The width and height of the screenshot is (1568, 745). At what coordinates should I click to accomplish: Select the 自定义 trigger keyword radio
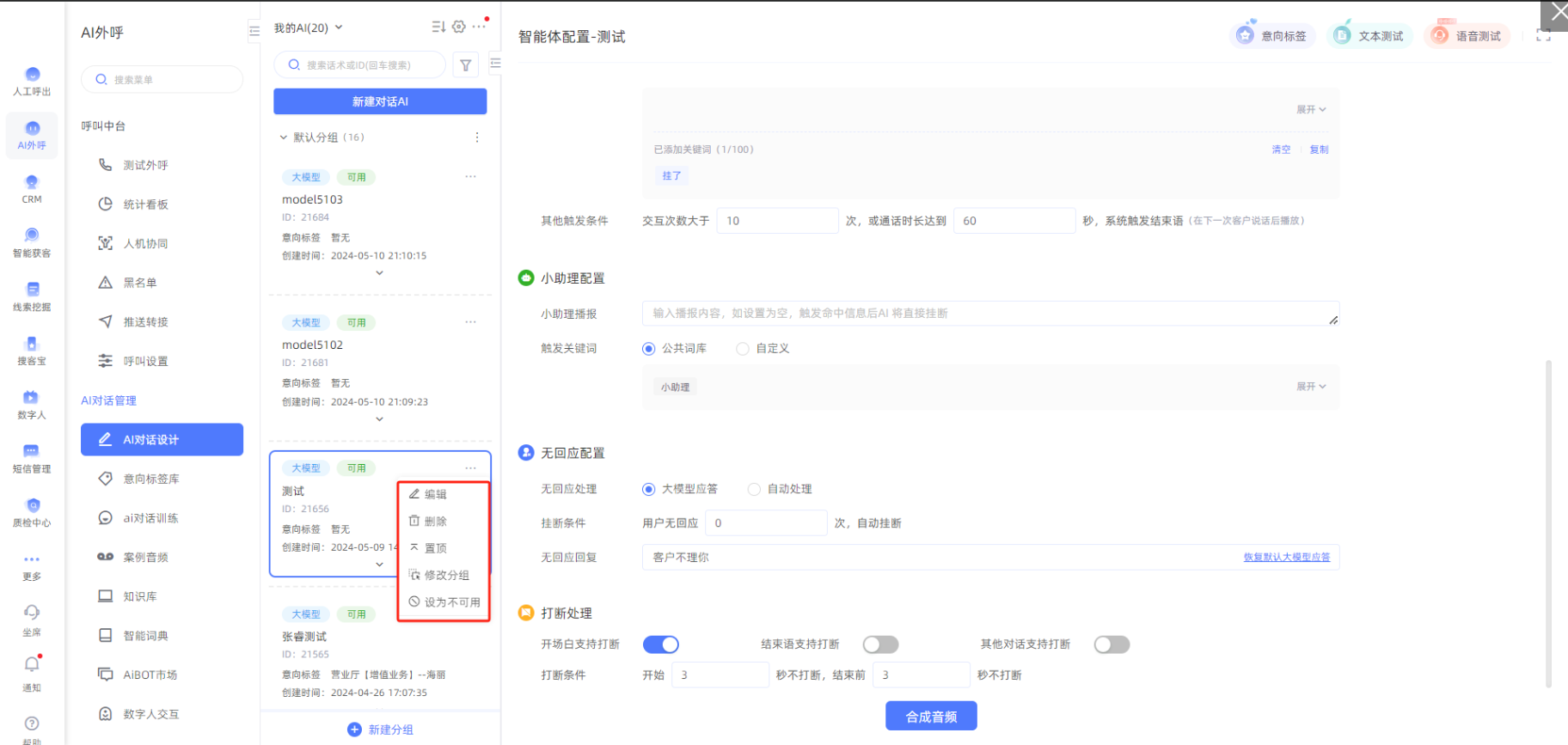tap(743, 349)
